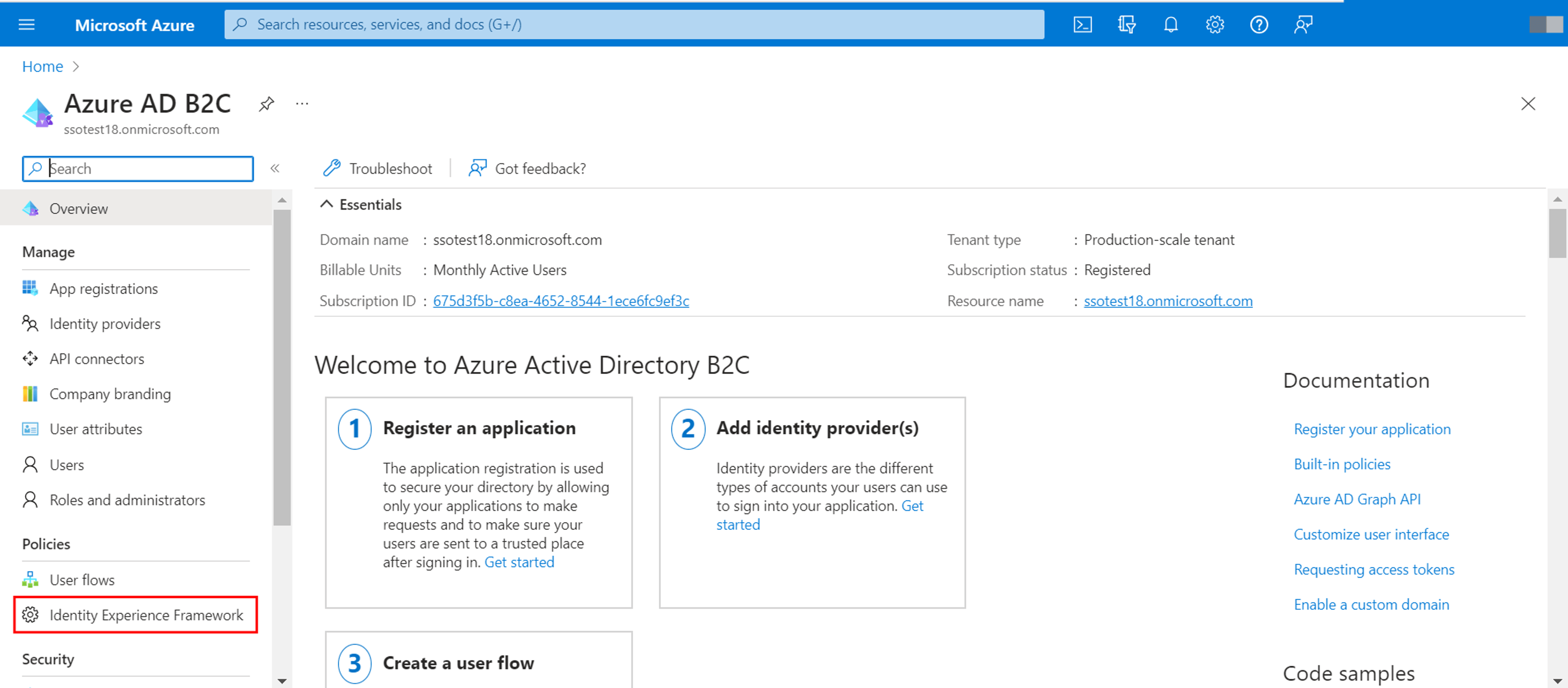The height and width of the screenshot is (688, 1568).
Task: Click Microsoft Azure logo text
Action: pos(134,25)
